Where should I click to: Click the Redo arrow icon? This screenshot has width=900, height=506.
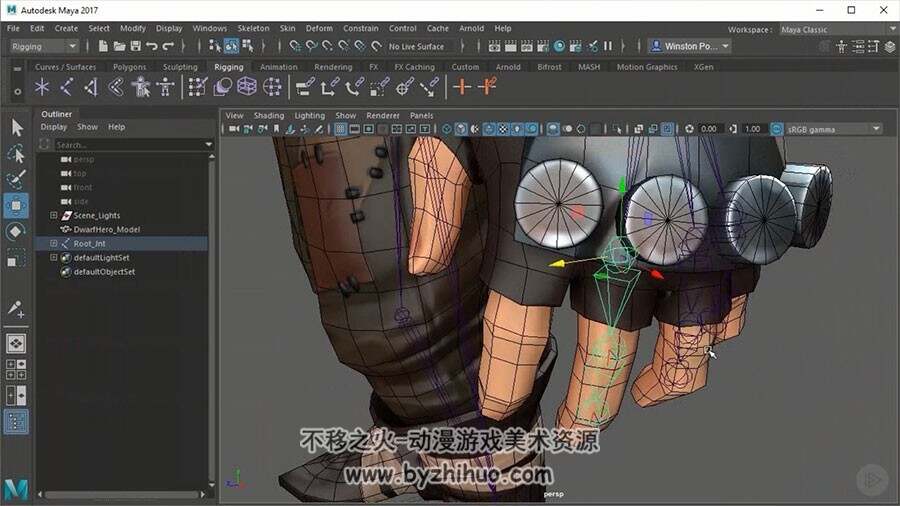tap(168, 46)
